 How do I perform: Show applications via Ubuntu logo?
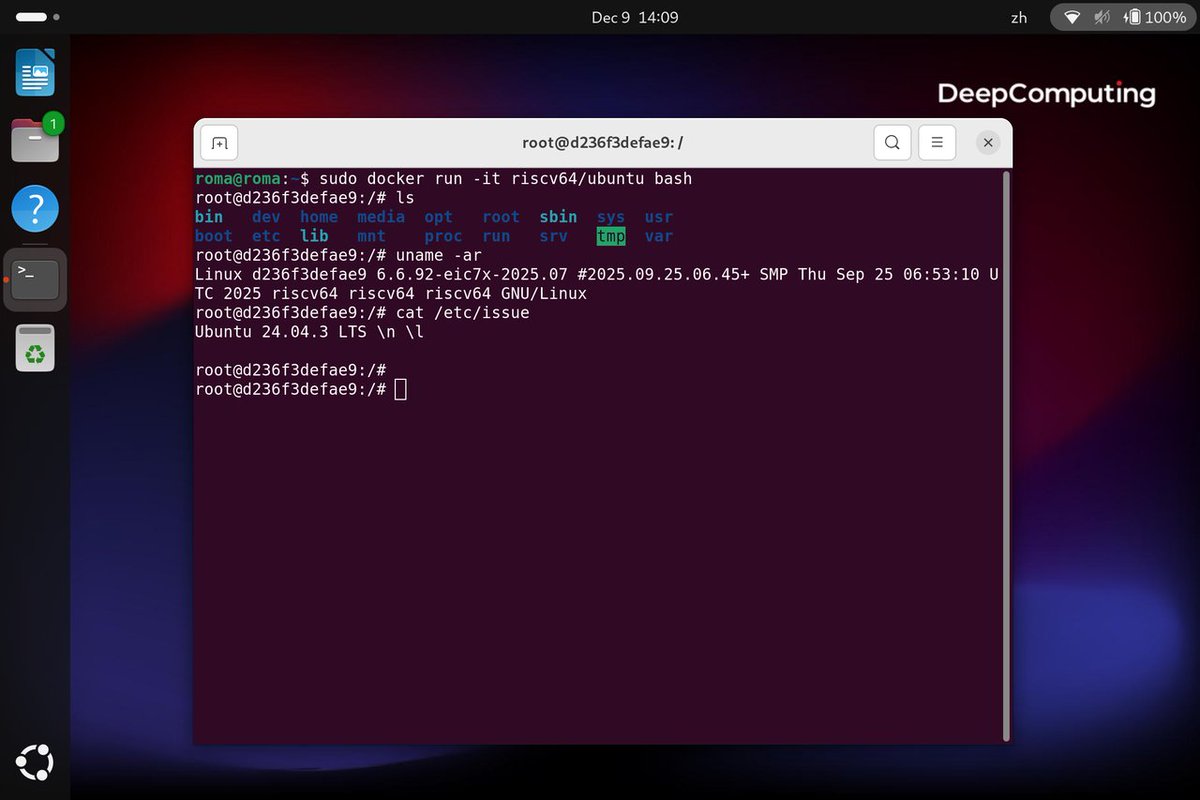coord(35,762)
